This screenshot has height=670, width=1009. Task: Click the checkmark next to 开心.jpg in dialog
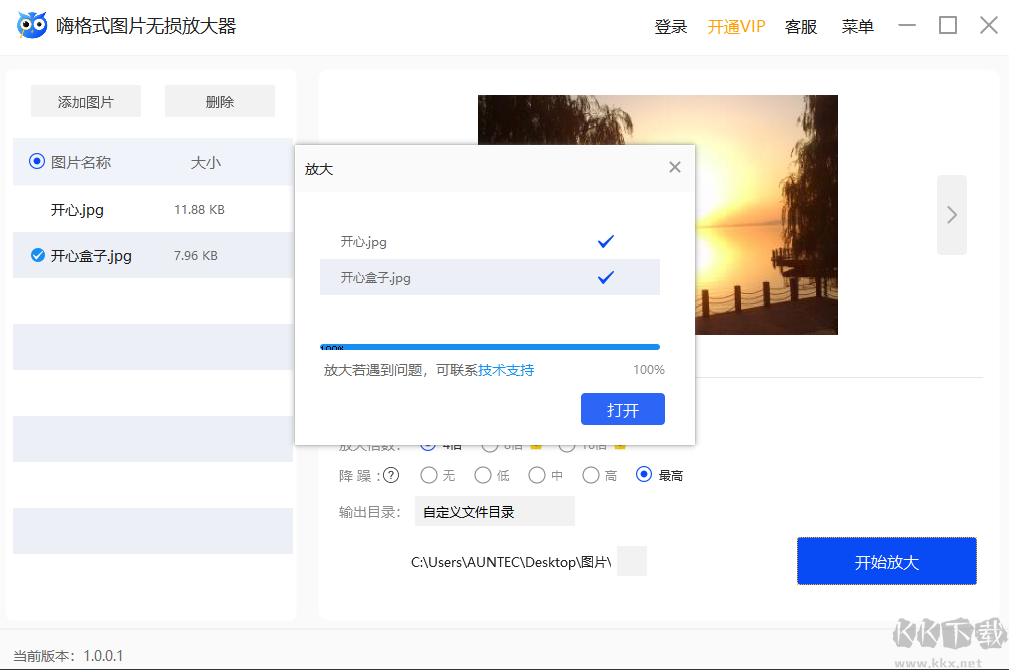click(x=604, y=240)
